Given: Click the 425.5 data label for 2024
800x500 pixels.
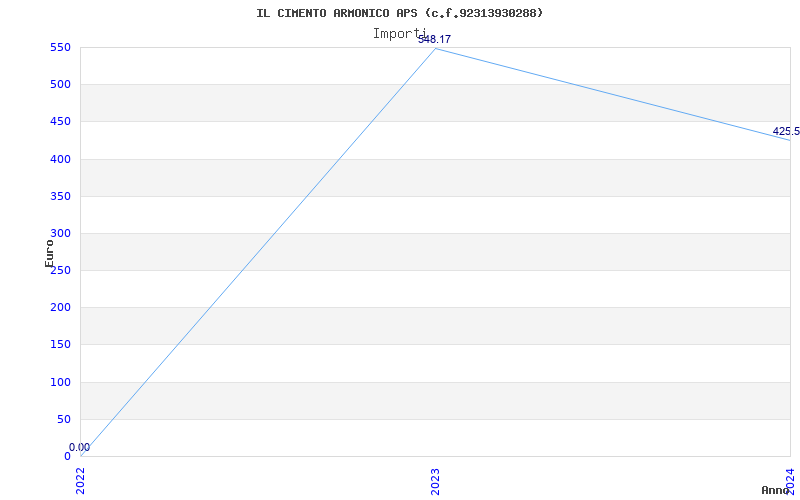Looking at the screenshot, I should 786,132.
